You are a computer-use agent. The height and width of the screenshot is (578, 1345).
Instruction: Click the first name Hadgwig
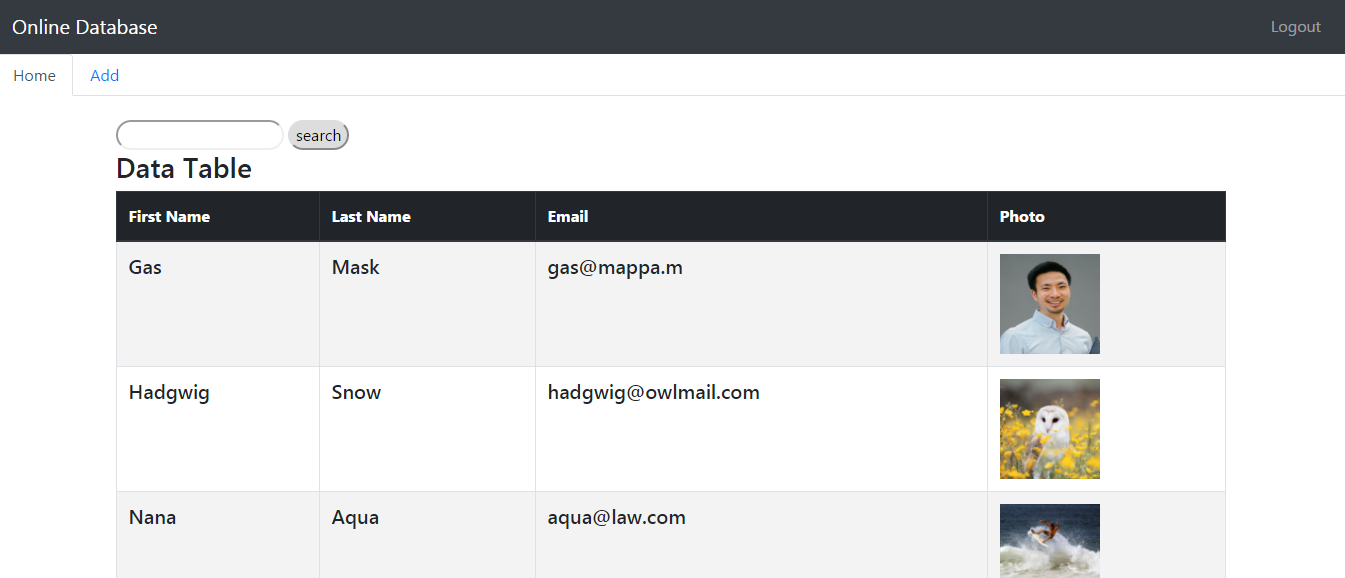click(x=169, y=393)
